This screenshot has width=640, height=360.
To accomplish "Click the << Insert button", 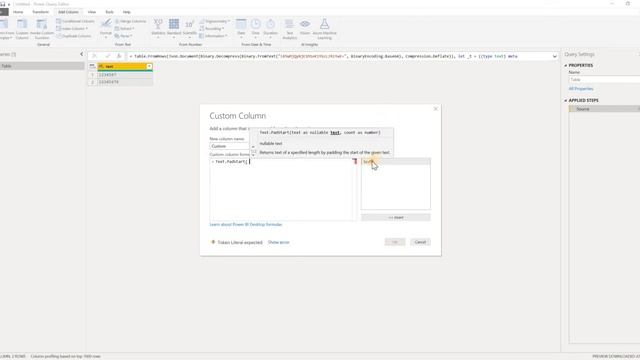I will (396, 218).
